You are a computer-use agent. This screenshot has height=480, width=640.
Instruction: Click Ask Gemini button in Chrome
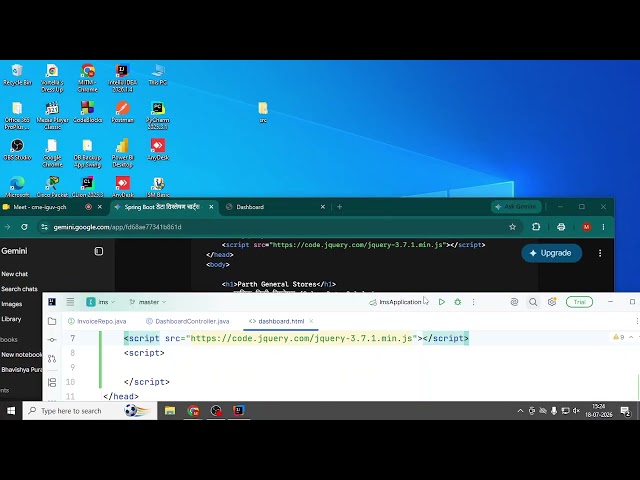516,207
